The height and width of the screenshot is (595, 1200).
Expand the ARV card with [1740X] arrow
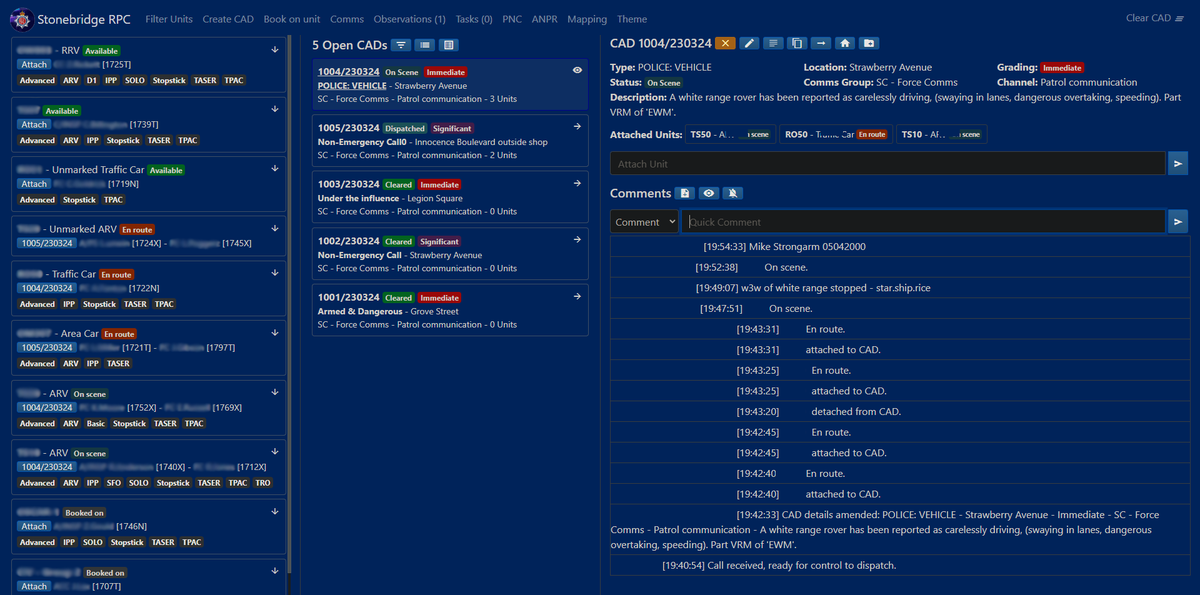[275, 452]
